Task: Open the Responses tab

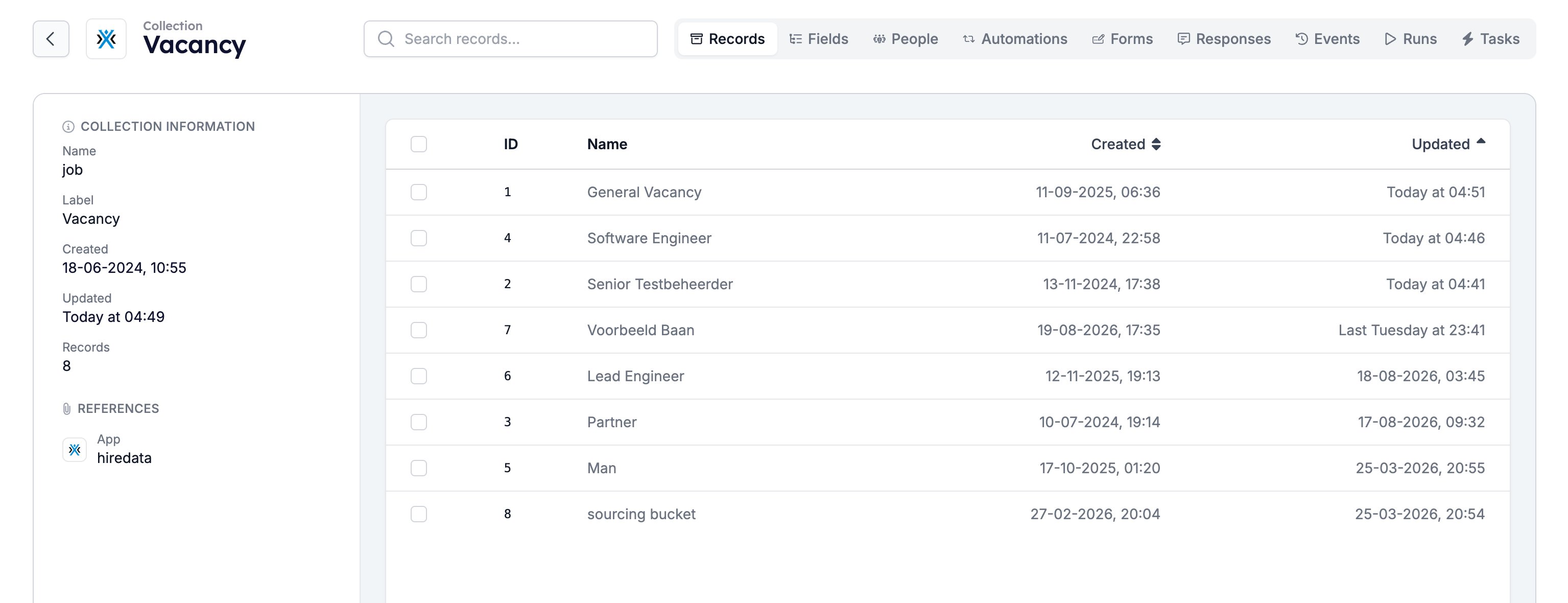Action: click(1224, 39)
